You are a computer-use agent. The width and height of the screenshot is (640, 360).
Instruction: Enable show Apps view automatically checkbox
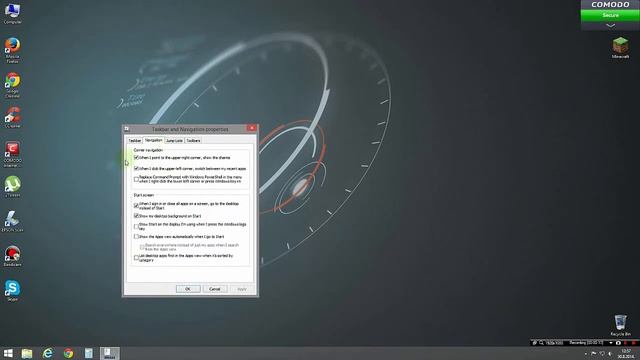point(136,237)
